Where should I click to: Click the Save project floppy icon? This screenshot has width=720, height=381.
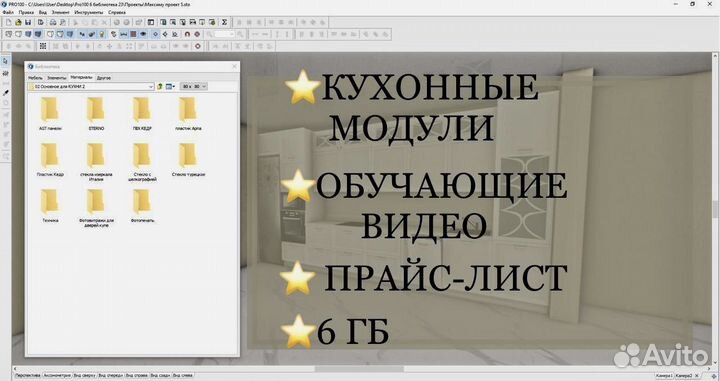[28, 22]
